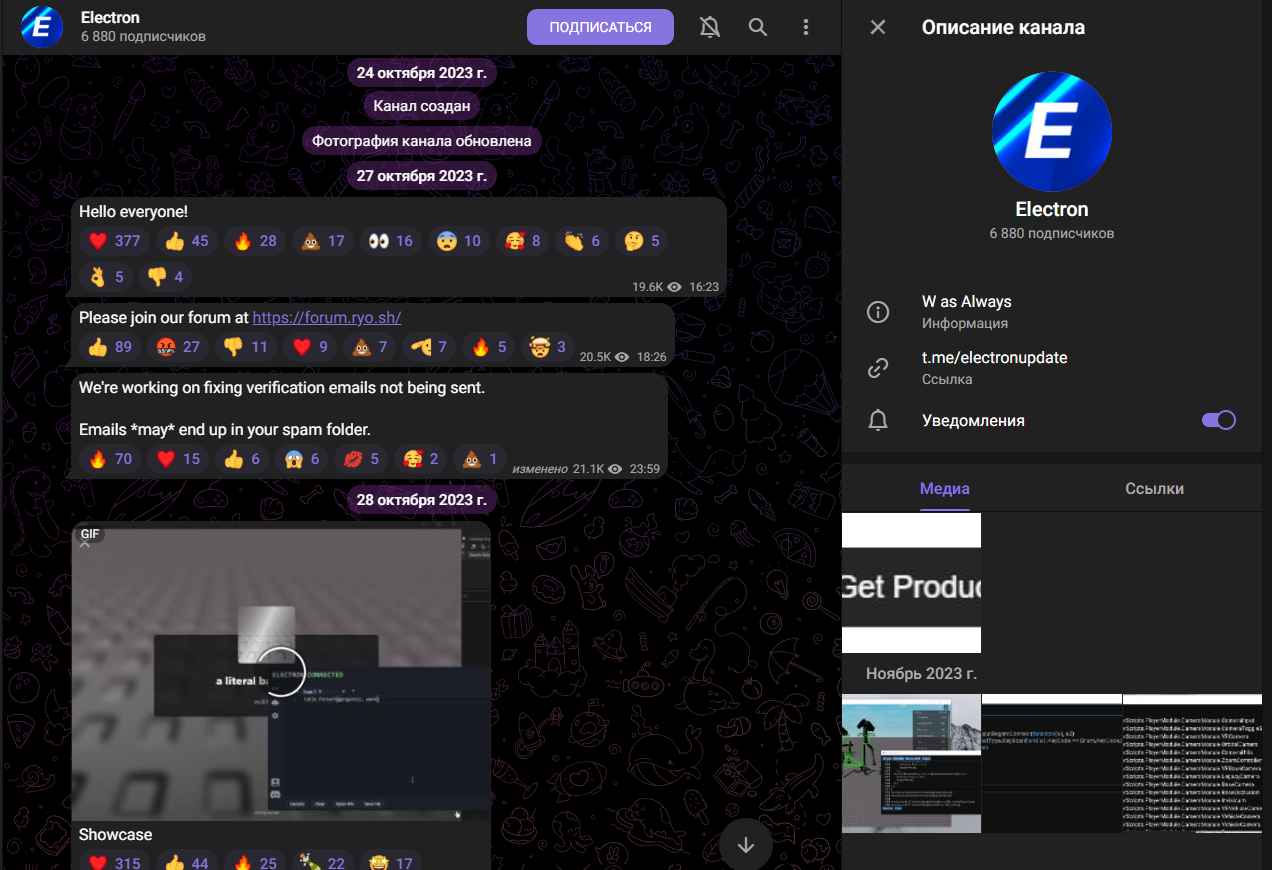The width and height of the screenshot is (1272, 870).
Task: Click heart reaction 315 under Showcase
Action: pos(115,862)
